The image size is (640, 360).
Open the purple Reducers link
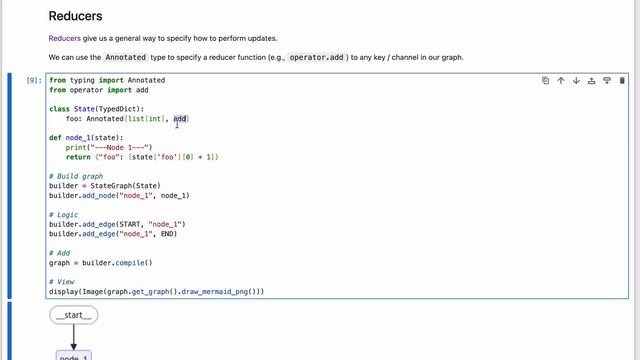tap(64, 38)
